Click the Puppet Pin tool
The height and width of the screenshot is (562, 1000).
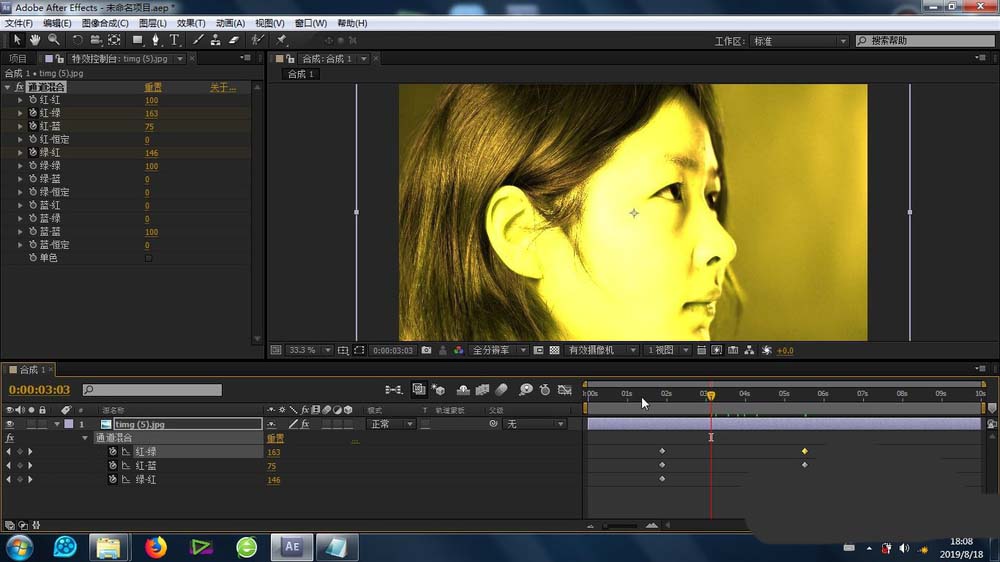tap(282, 40)
